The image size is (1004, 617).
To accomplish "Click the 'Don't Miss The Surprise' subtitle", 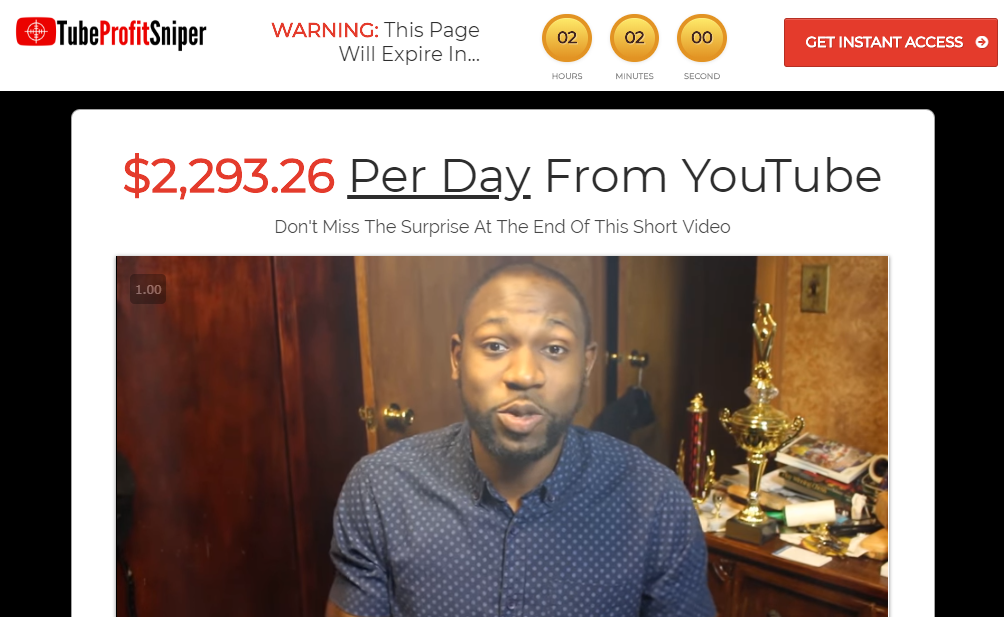I will pos(502,227).
